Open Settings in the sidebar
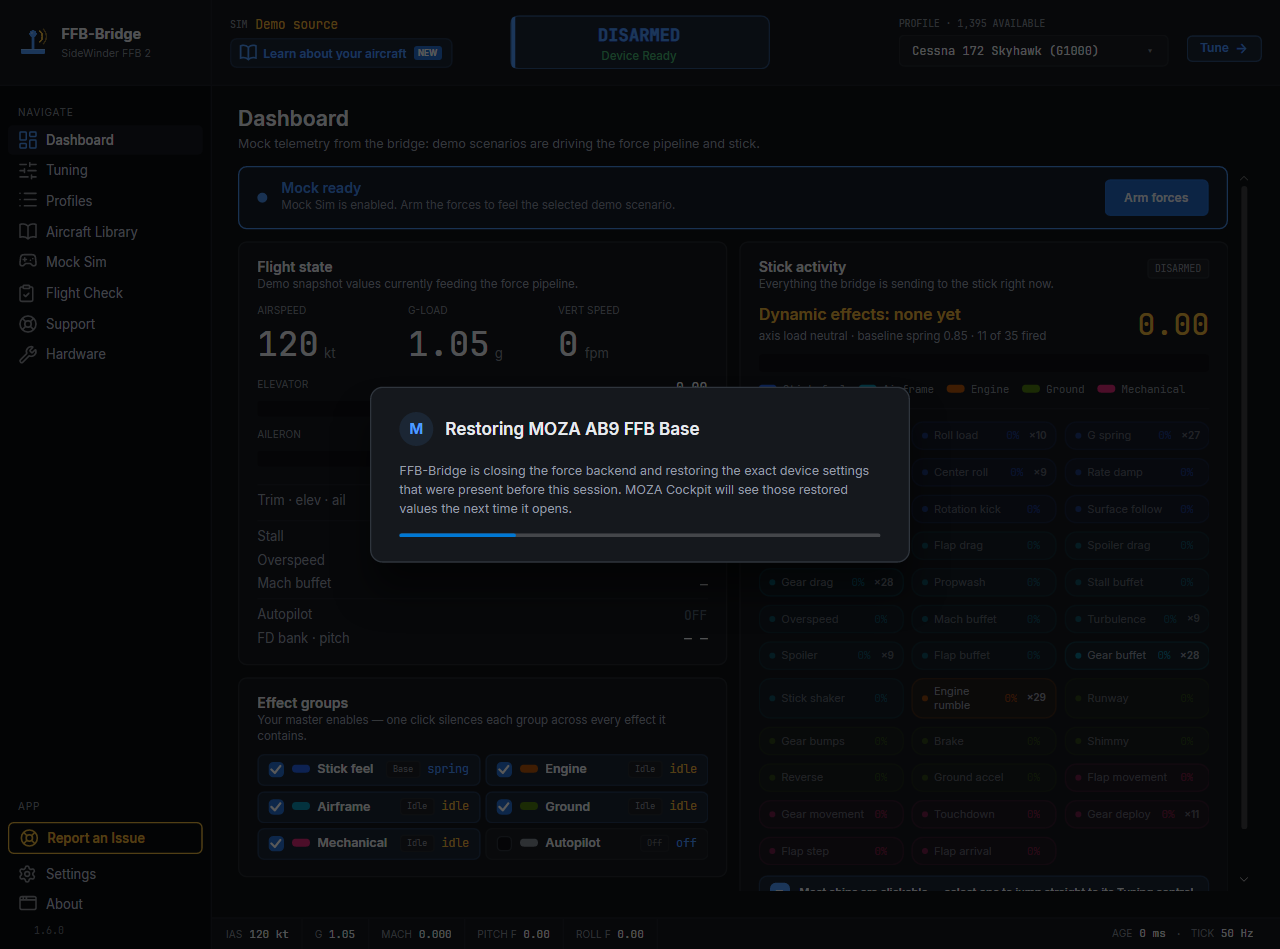1280x949 pixels. 105,874
